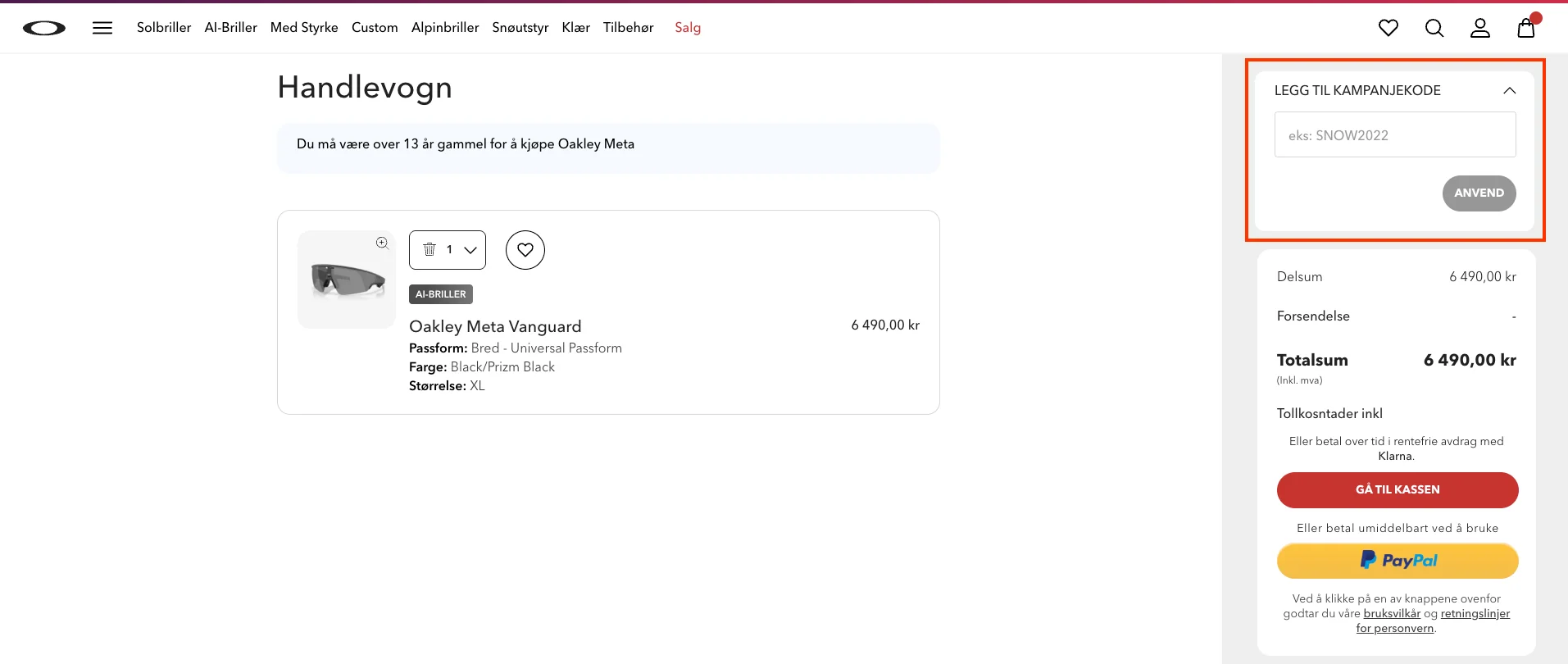Click the (Inkl. mva) note
The image size is (1568, 664).
point(1299,380)
